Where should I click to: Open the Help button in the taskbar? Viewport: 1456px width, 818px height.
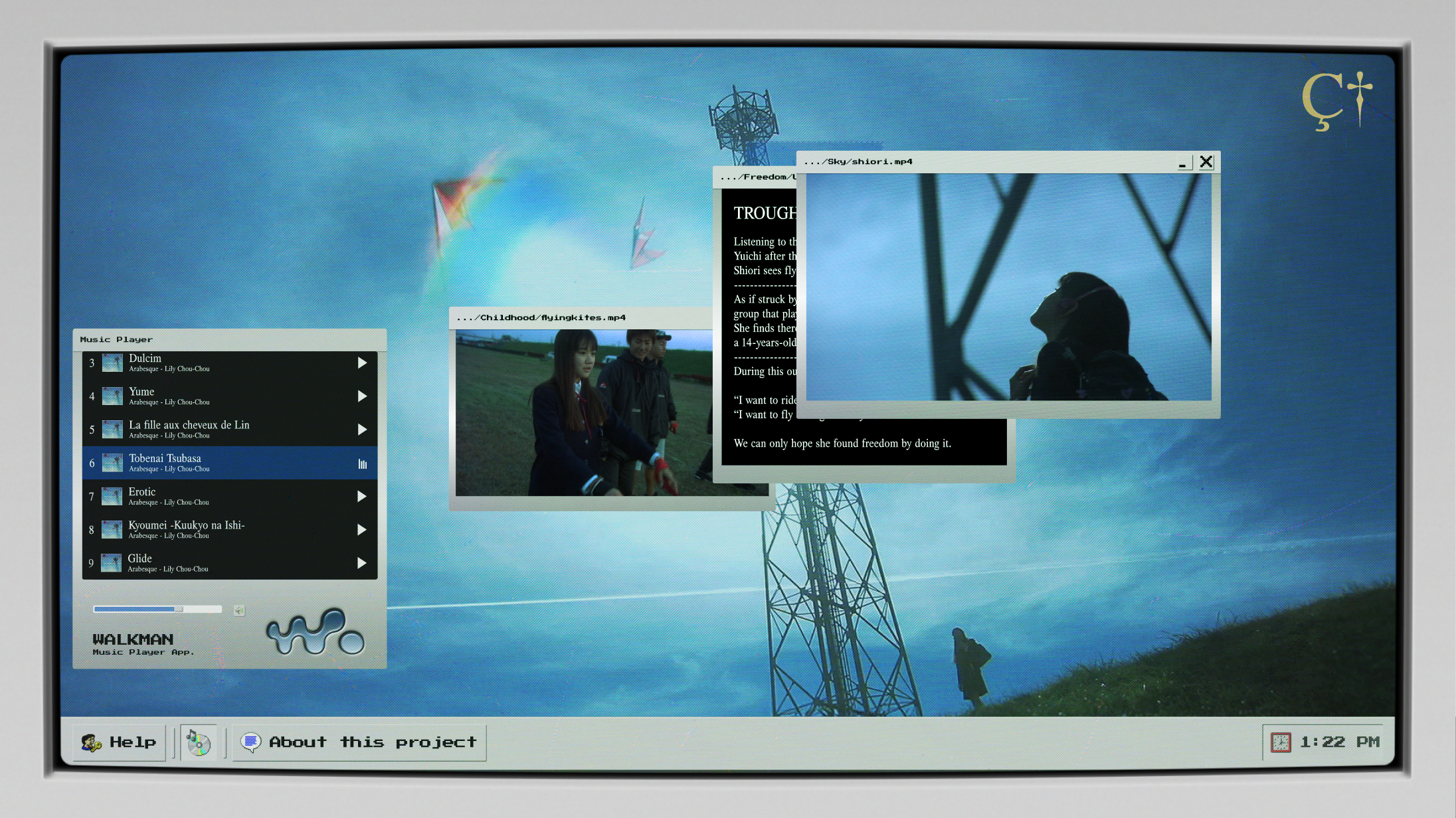click(119, 742)
